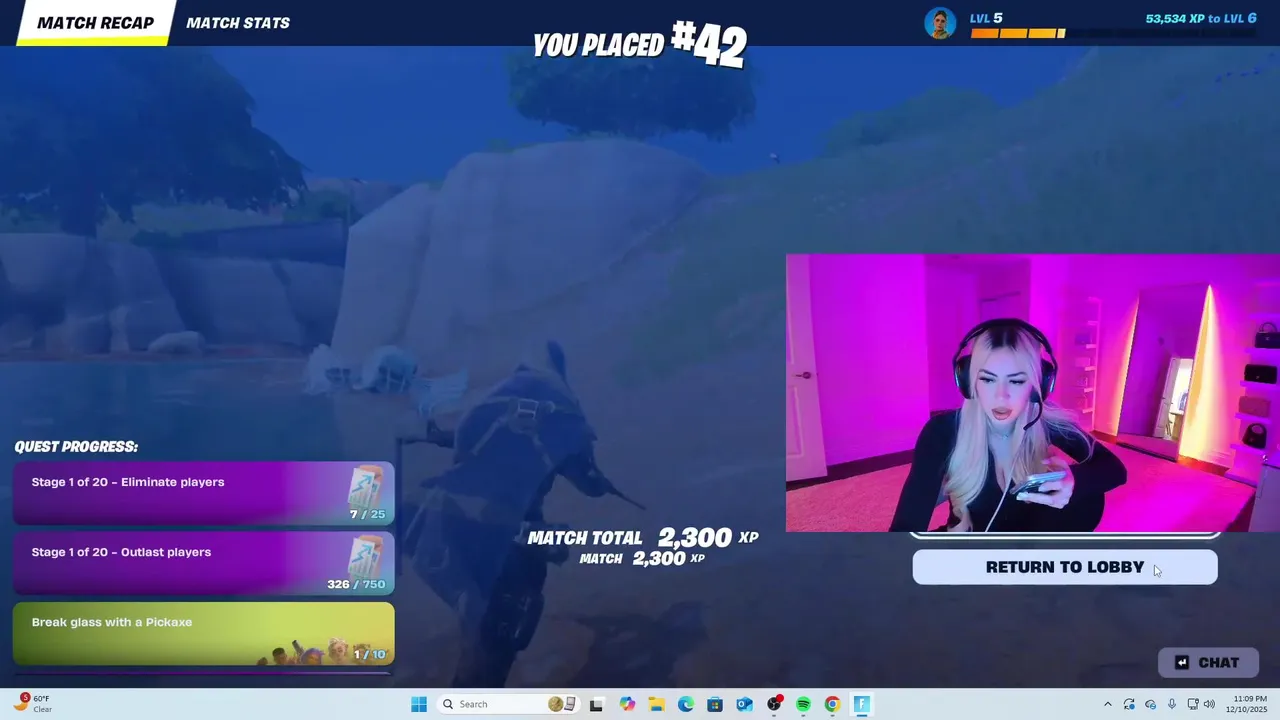The height and width of the screenshot is (720, 1280).
Task: Launch Copilot from the taskbar
Action: click(x=627, y=704)
